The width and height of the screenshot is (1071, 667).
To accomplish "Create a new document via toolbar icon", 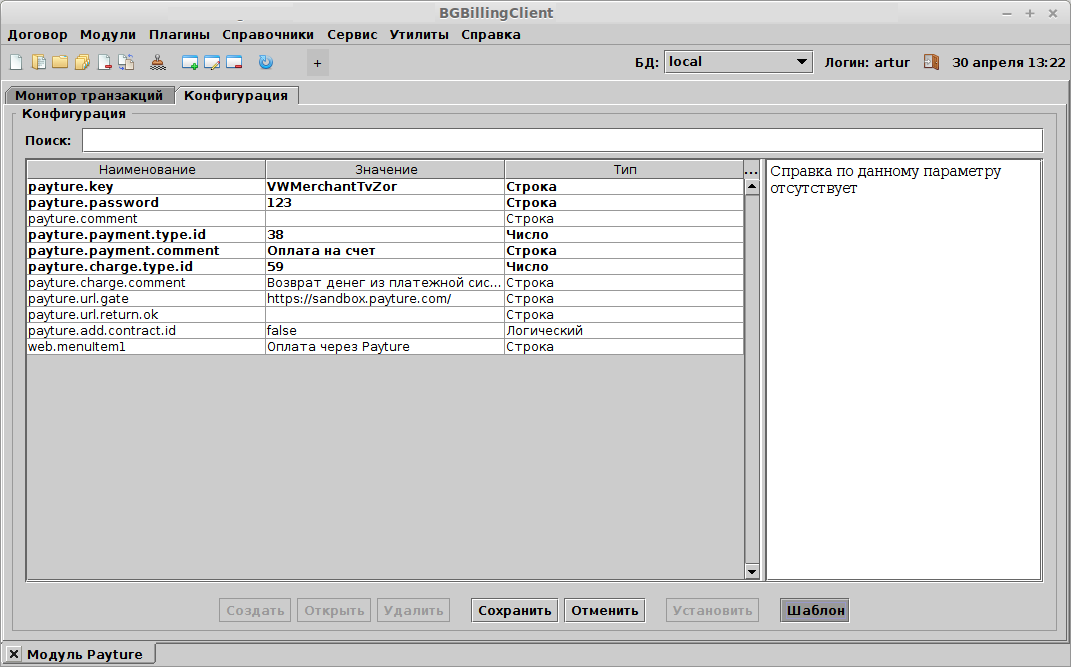I will click(16, 61).
